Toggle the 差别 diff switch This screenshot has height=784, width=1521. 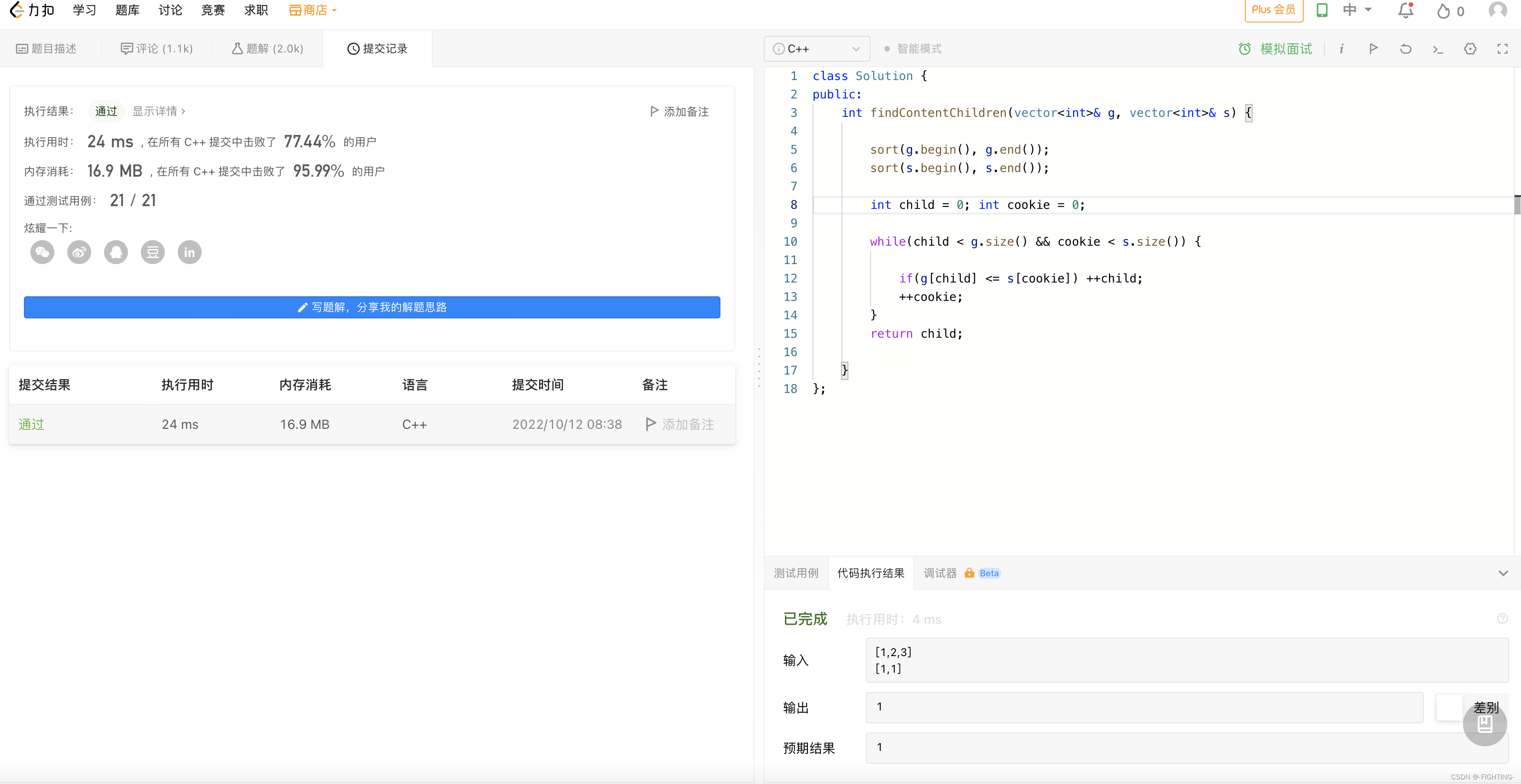1450,707
